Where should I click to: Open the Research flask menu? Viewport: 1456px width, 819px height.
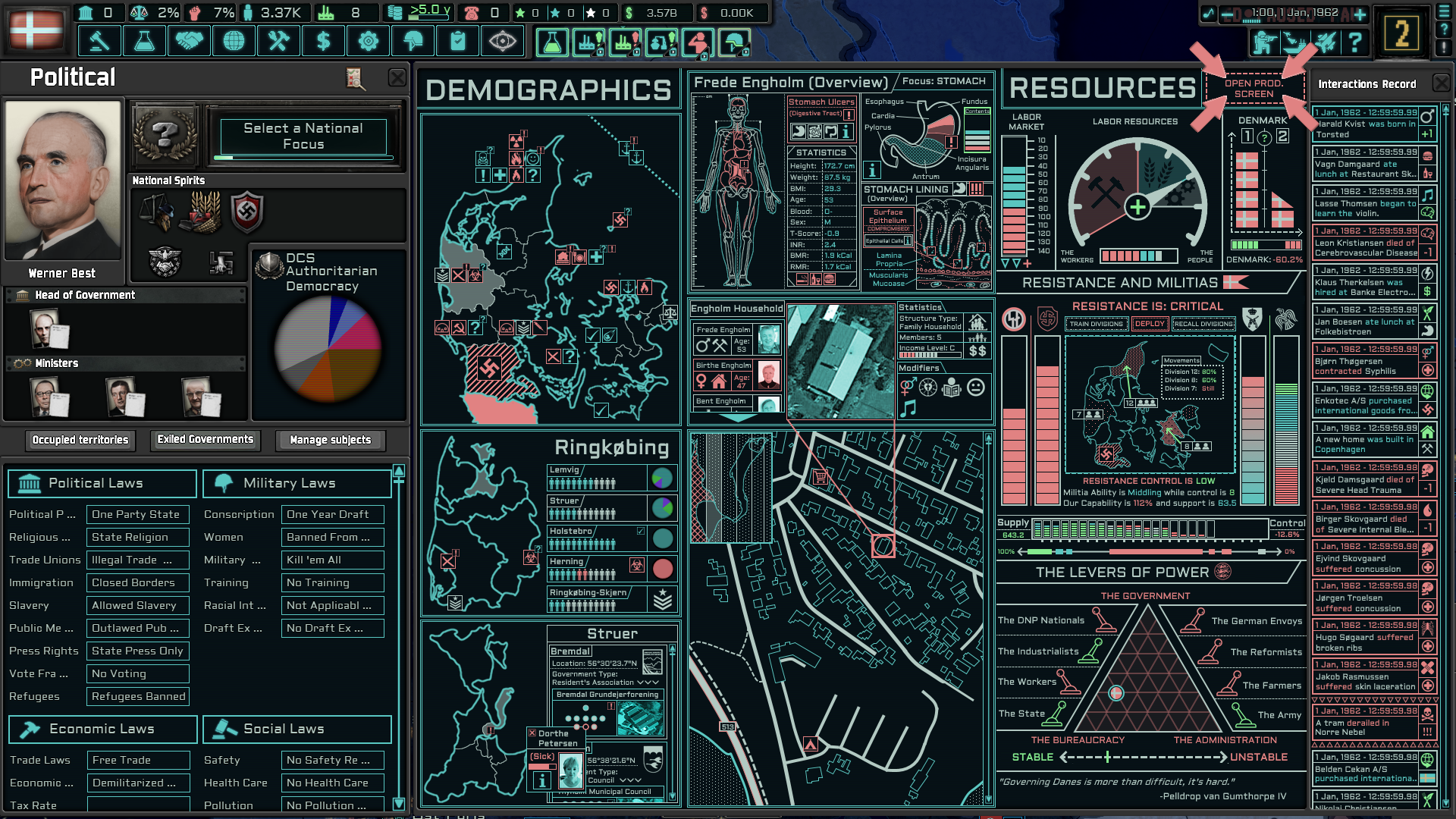tap(144, 41)
